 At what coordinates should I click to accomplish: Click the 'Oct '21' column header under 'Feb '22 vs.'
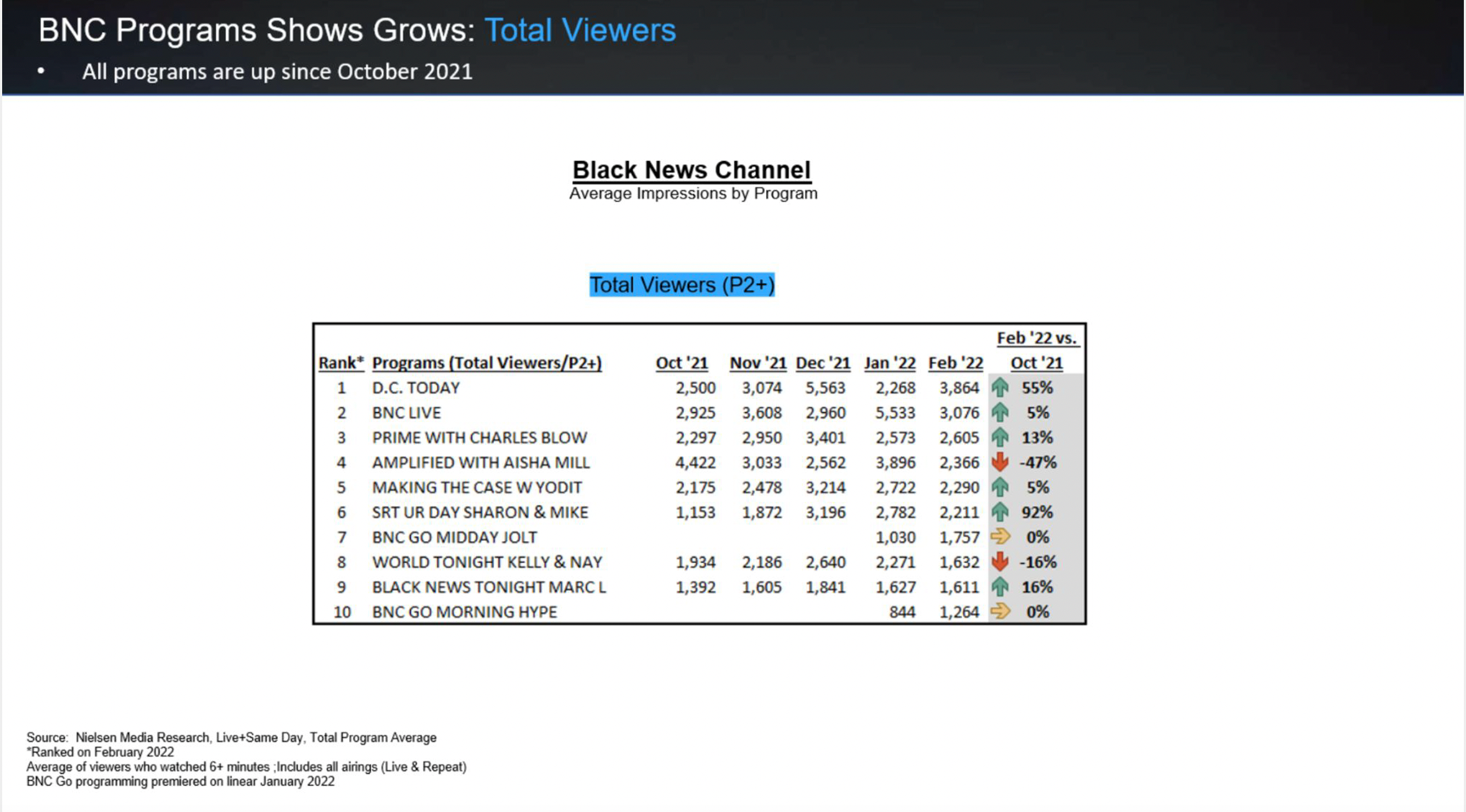click(x=1037, y=363)
